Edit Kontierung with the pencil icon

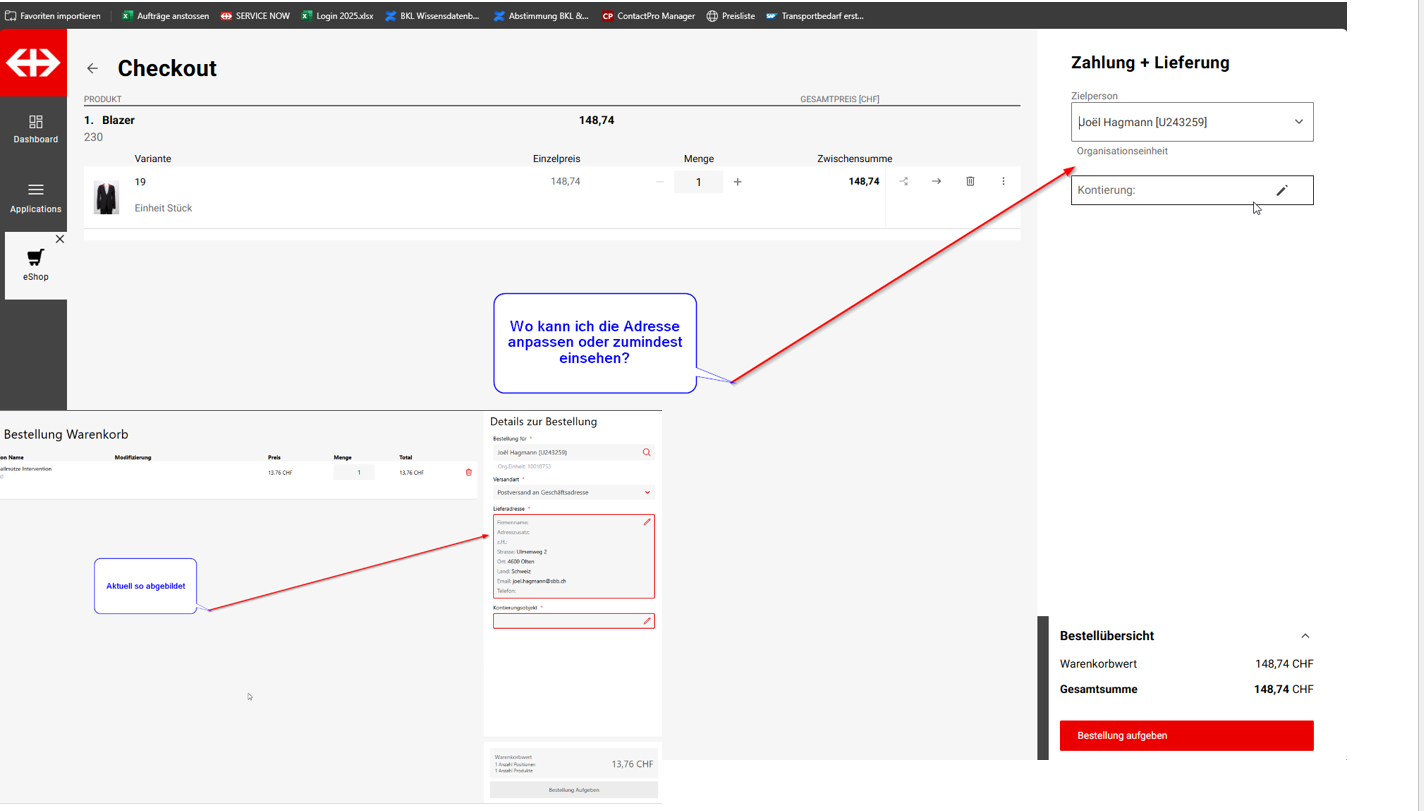[1281, 190]
